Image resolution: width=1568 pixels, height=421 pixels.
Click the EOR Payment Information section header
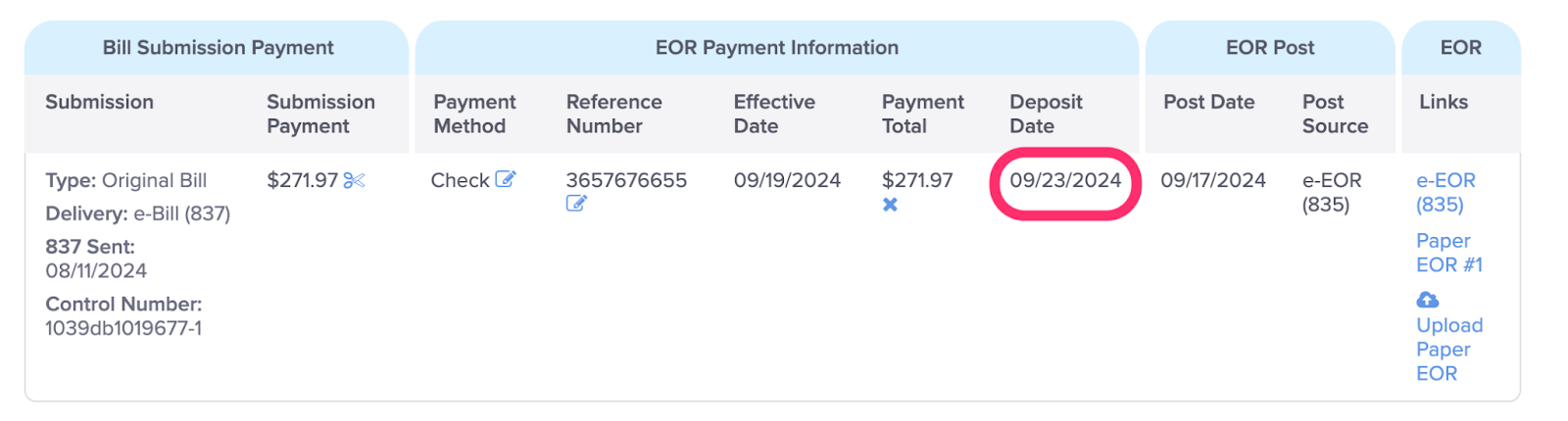click(x=777, y=47)
